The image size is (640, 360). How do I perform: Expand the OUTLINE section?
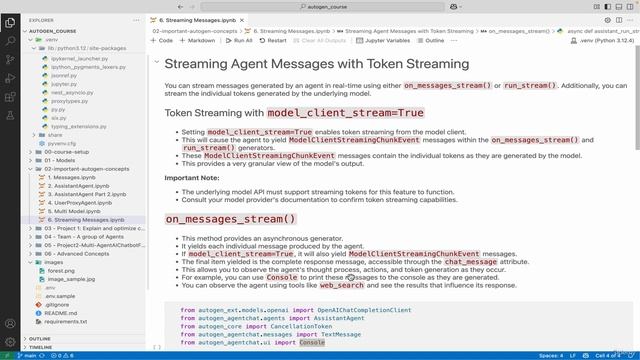(83, 339)
